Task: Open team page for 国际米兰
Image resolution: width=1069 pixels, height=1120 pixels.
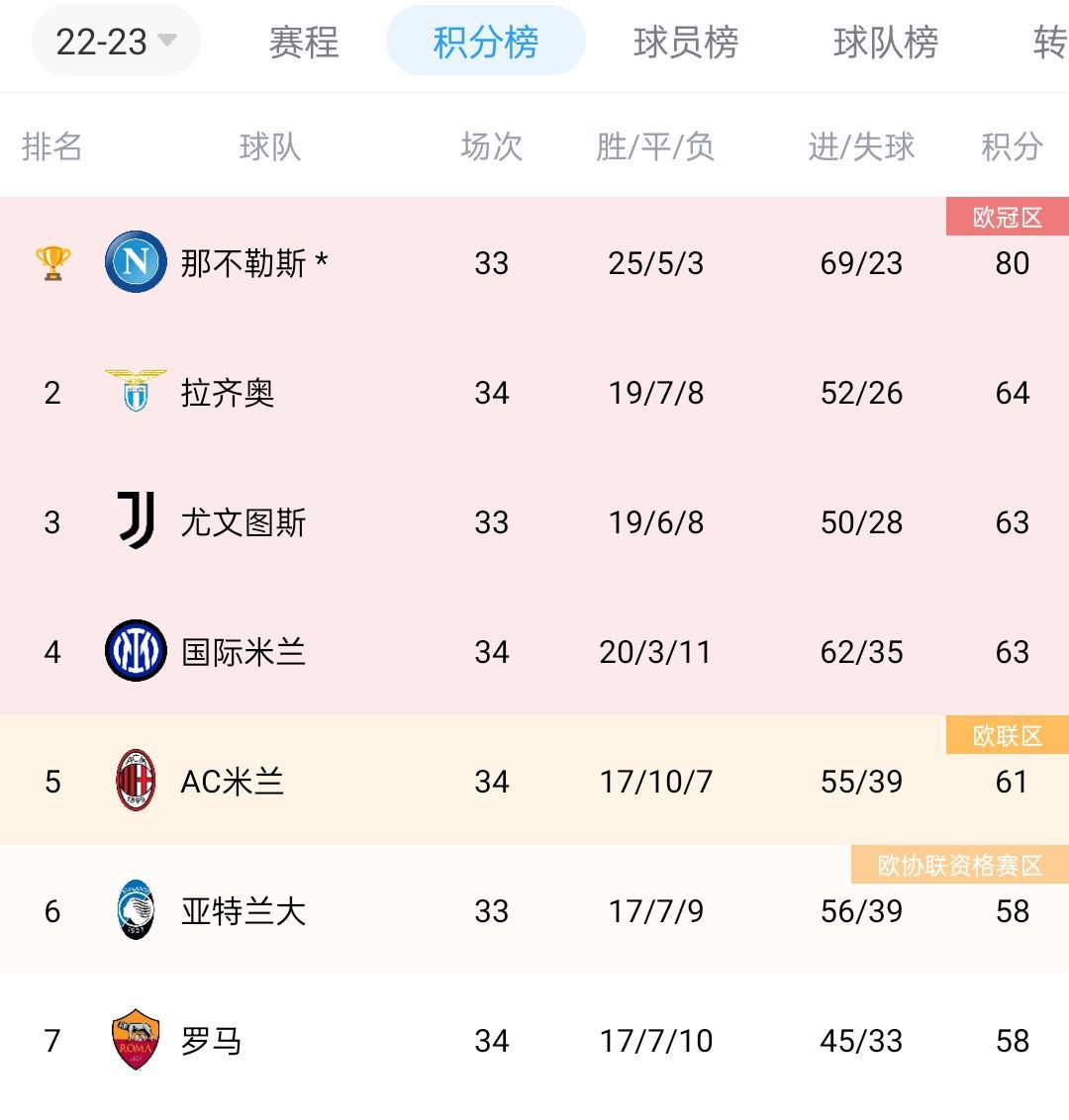Action: [x=243, y=651]
